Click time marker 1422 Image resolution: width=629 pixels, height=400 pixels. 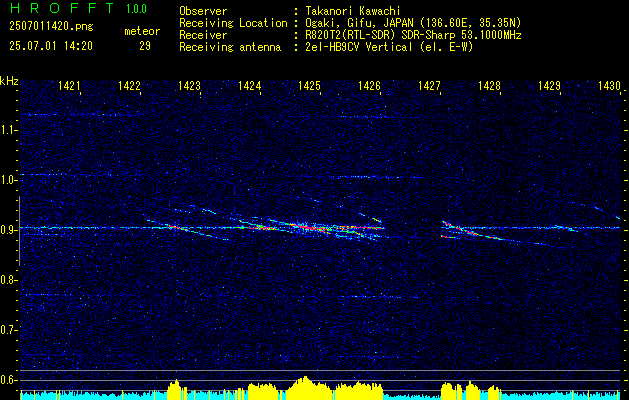coord(129,85)
